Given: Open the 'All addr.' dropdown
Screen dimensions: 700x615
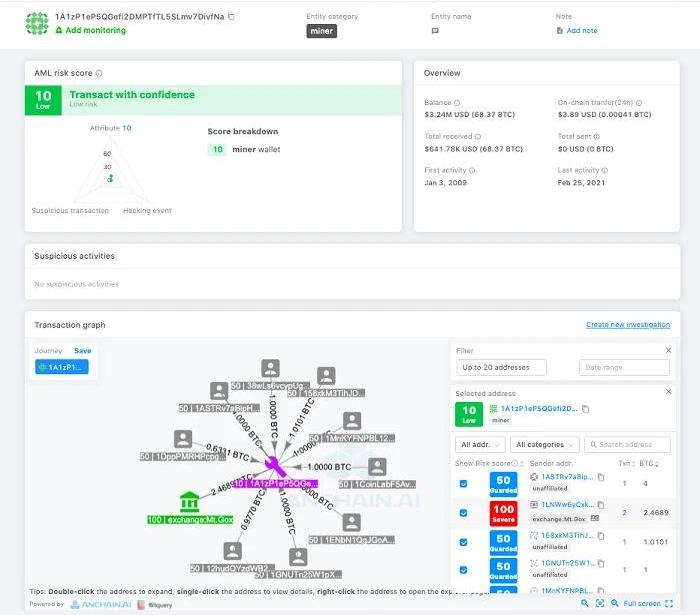Looking at the screenshot, I should point(480,444).
